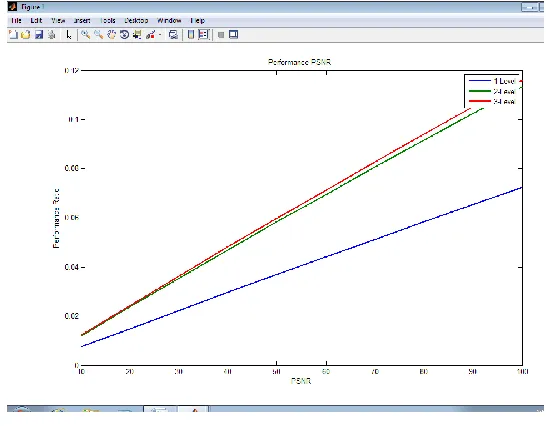Enable the Pan hand tool
Screen dimensions: 546x426
111,34
